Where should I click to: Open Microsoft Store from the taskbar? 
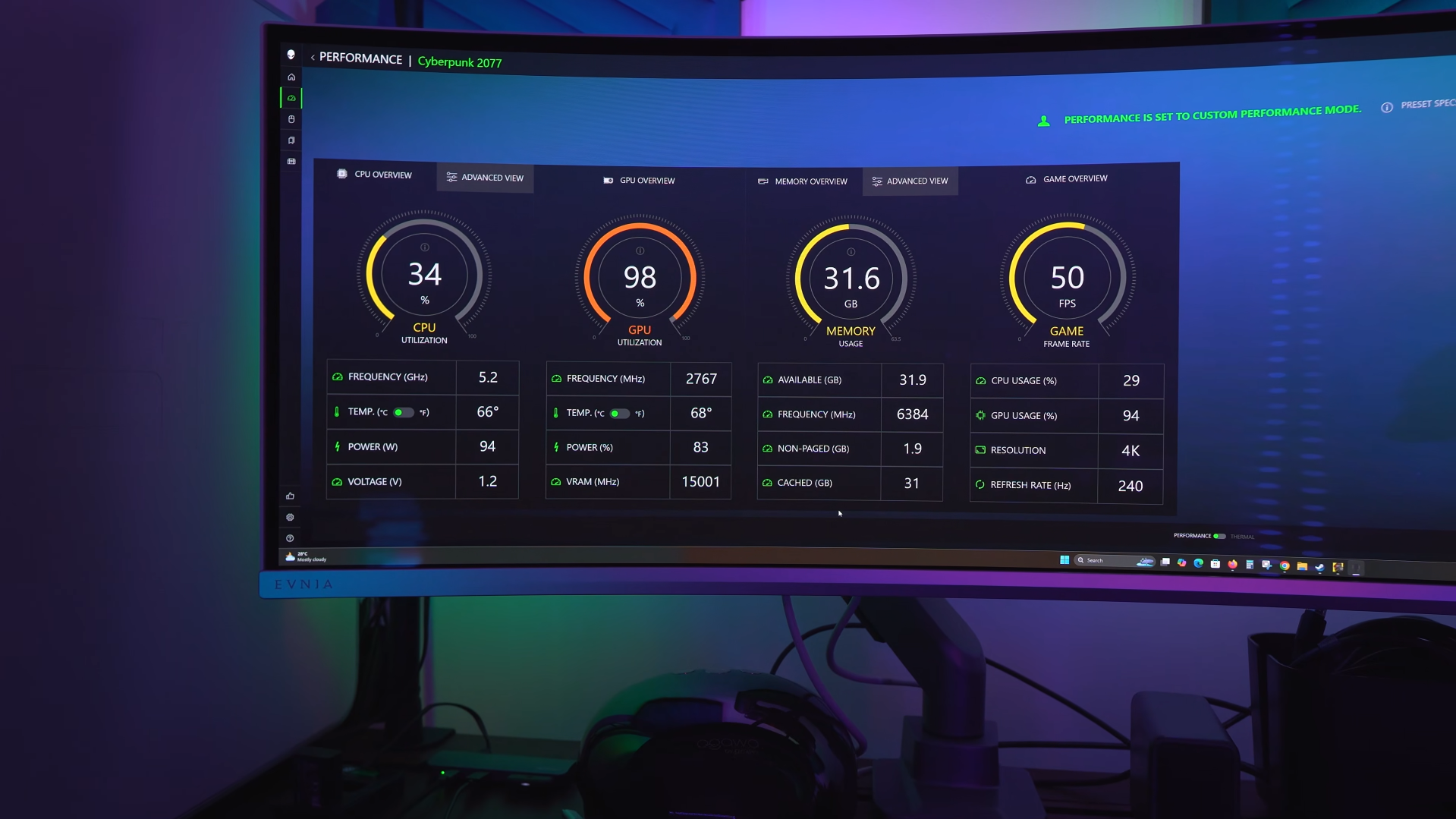pos(1215,564)
